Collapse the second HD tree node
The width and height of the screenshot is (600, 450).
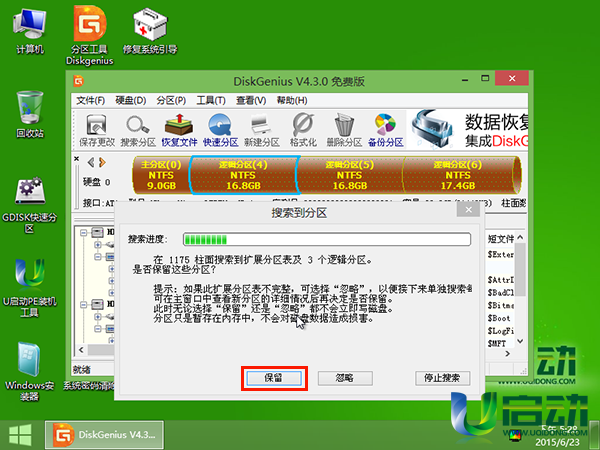pos(83,305)
